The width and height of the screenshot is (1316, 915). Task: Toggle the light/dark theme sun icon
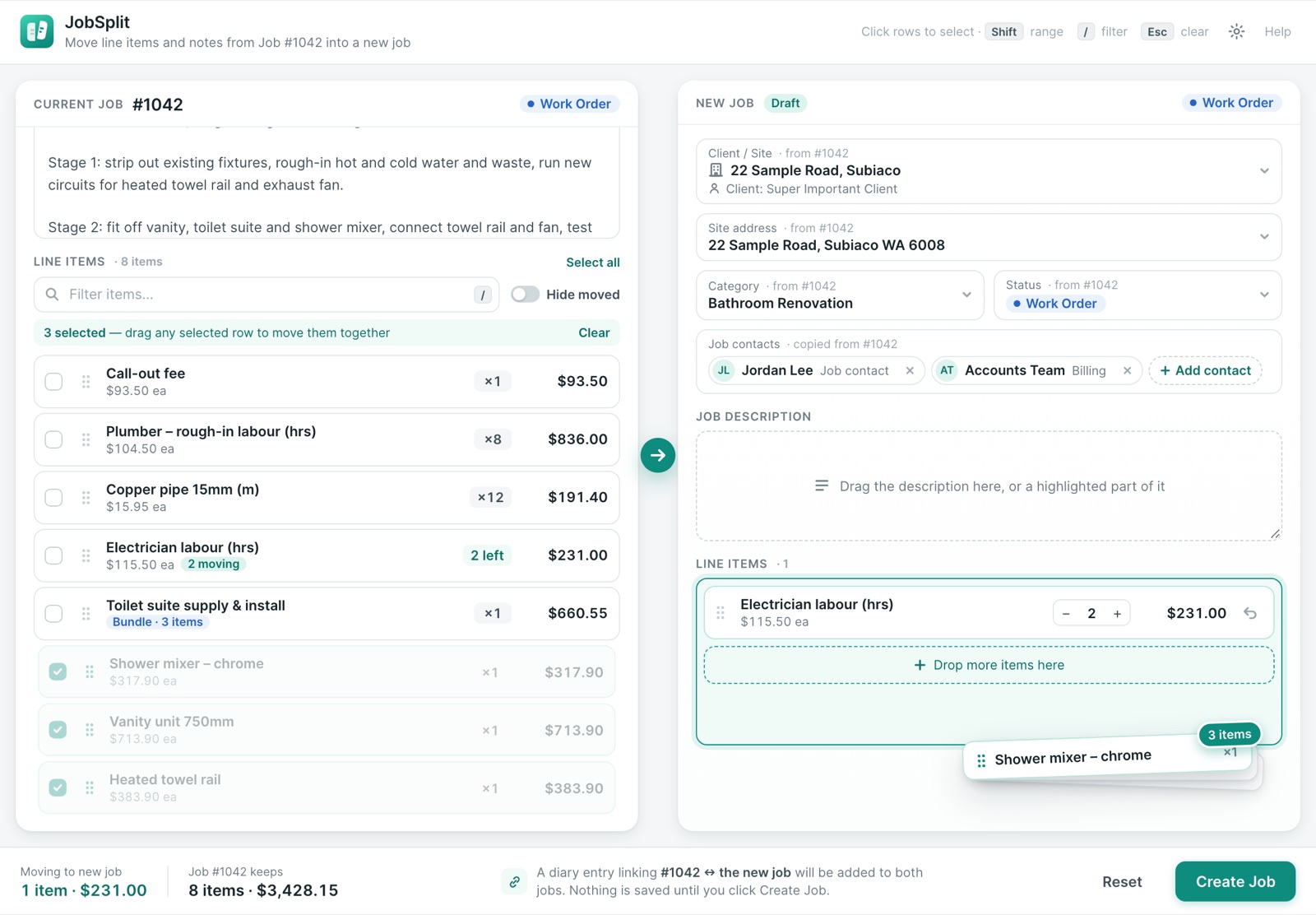(1236, 31)
